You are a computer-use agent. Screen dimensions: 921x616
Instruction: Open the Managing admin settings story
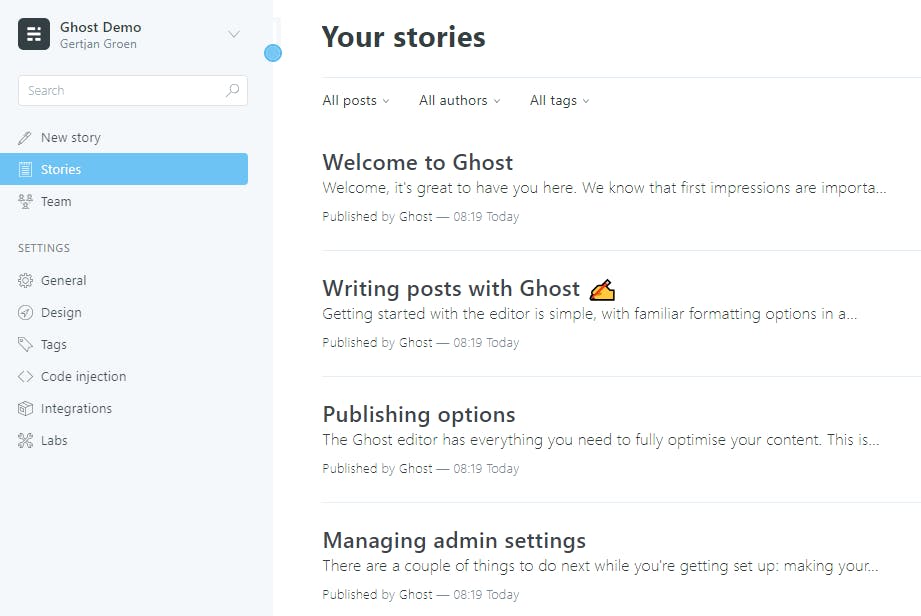[x=454, y=541]
